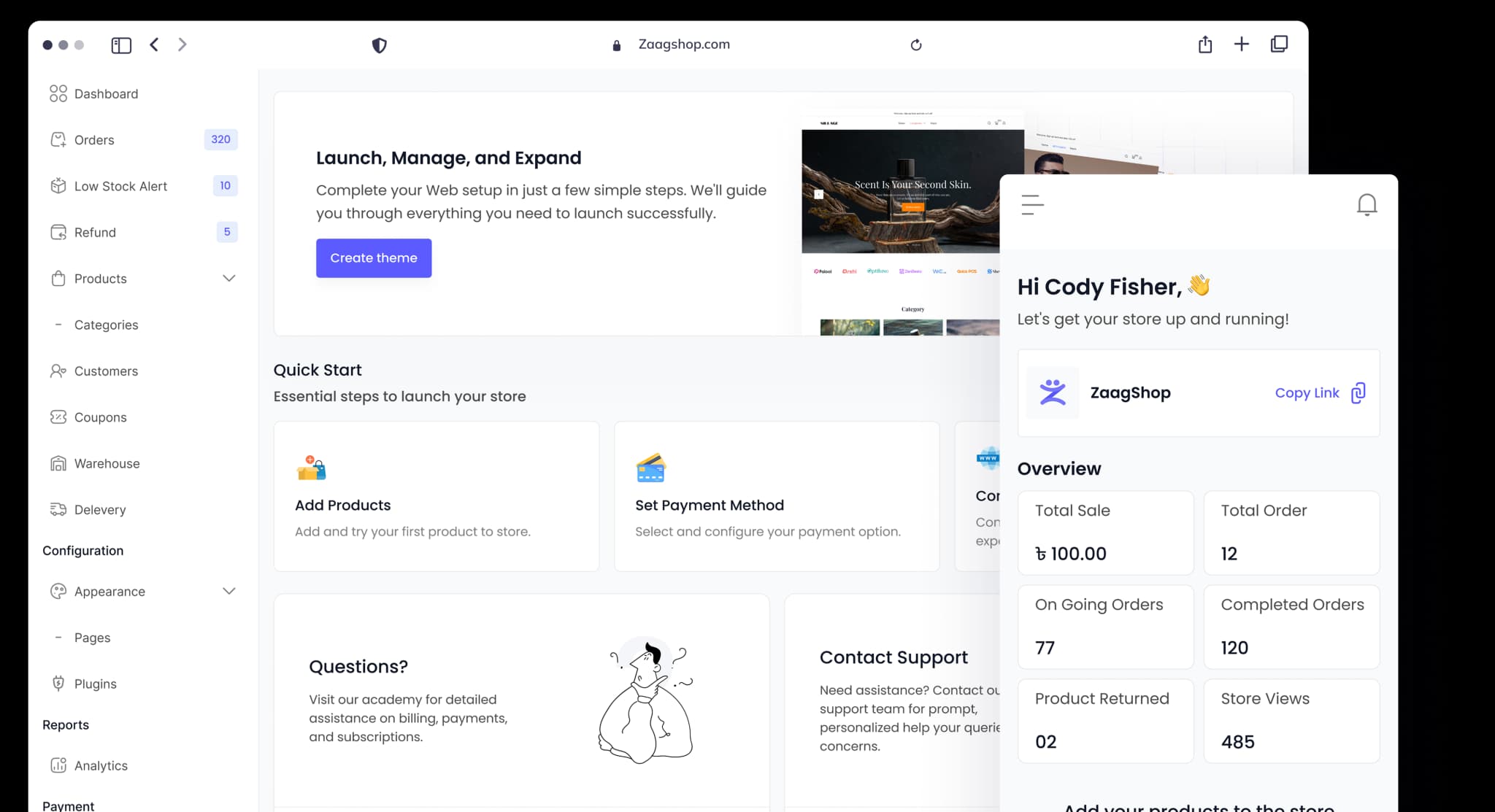Click the Zaagshop.com address bar
The width and height of the screenshot is (1495, 812).
coord(683,45)
